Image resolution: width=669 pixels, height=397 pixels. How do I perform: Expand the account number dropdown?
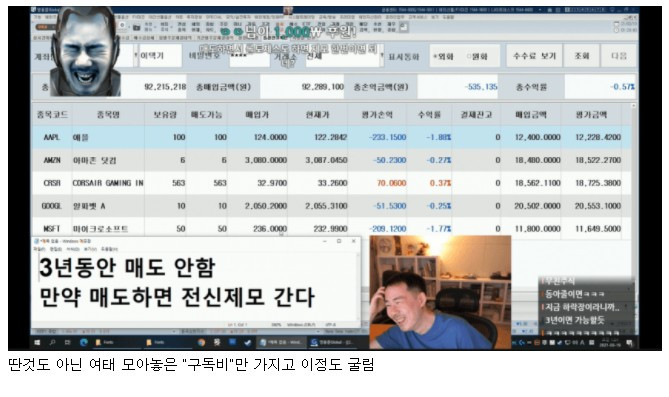[x=136, y=56]
